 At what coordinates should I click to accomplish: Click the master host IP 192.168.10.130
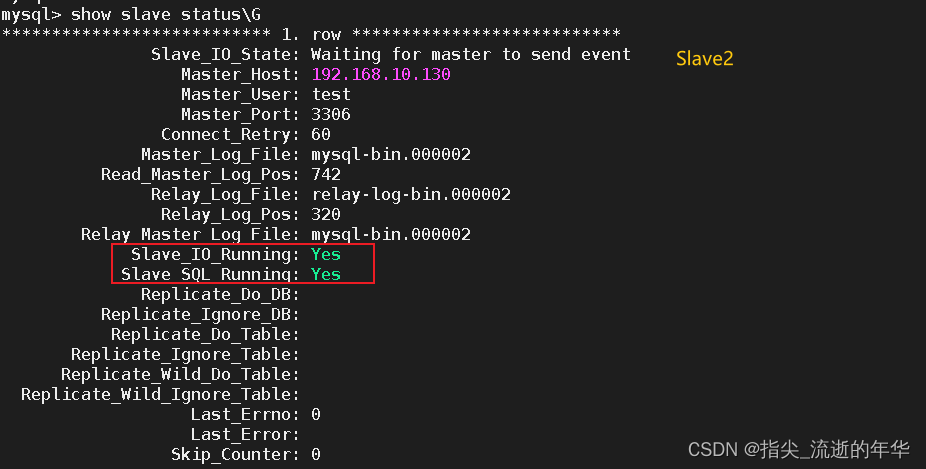(381, 74)
